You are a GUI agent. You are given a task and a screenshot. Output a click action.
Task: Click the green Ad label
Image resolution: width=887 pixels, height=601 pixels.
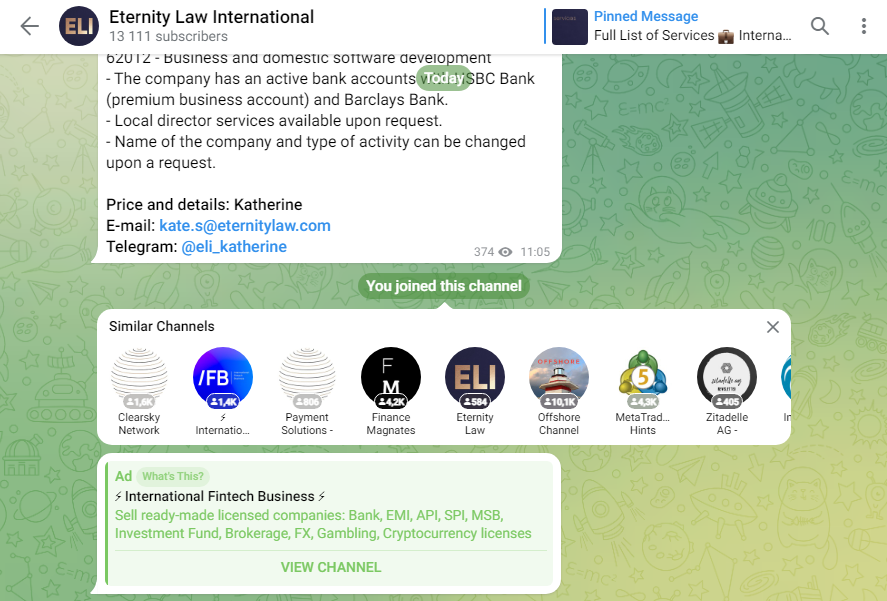coord(123,476)
